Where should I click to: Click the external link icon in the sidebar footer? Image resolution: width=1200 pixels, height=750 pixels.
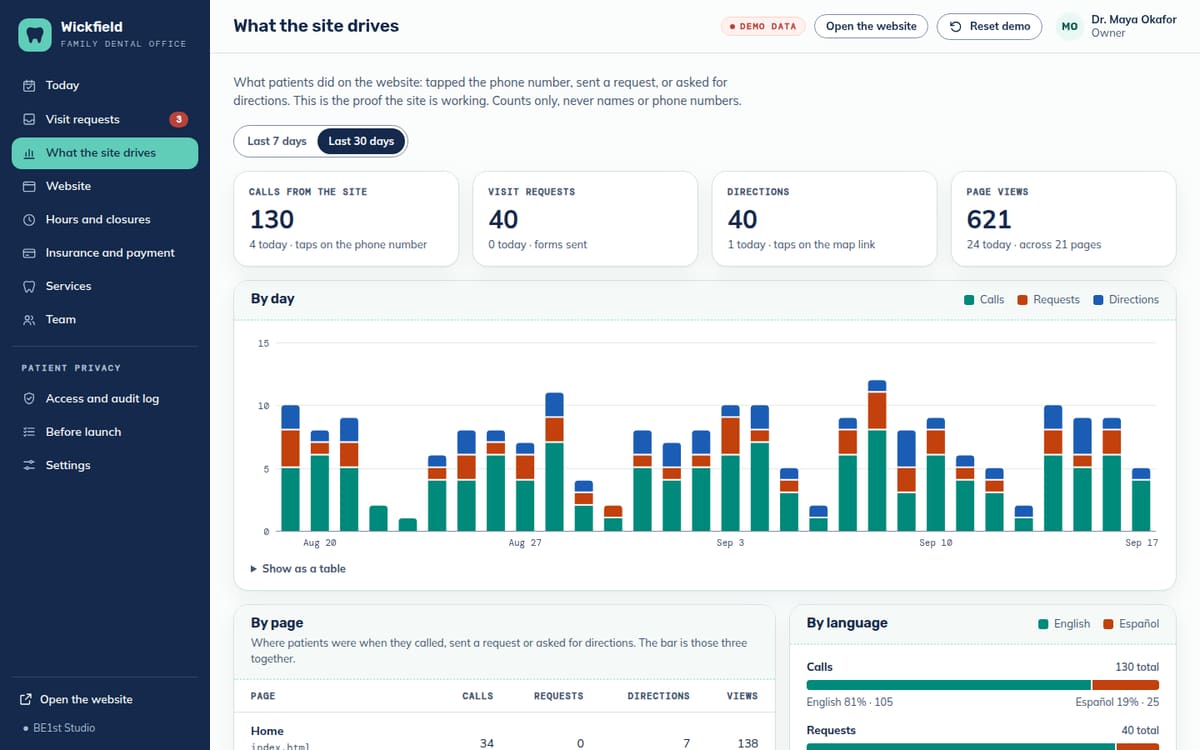[x=27, y=700]
